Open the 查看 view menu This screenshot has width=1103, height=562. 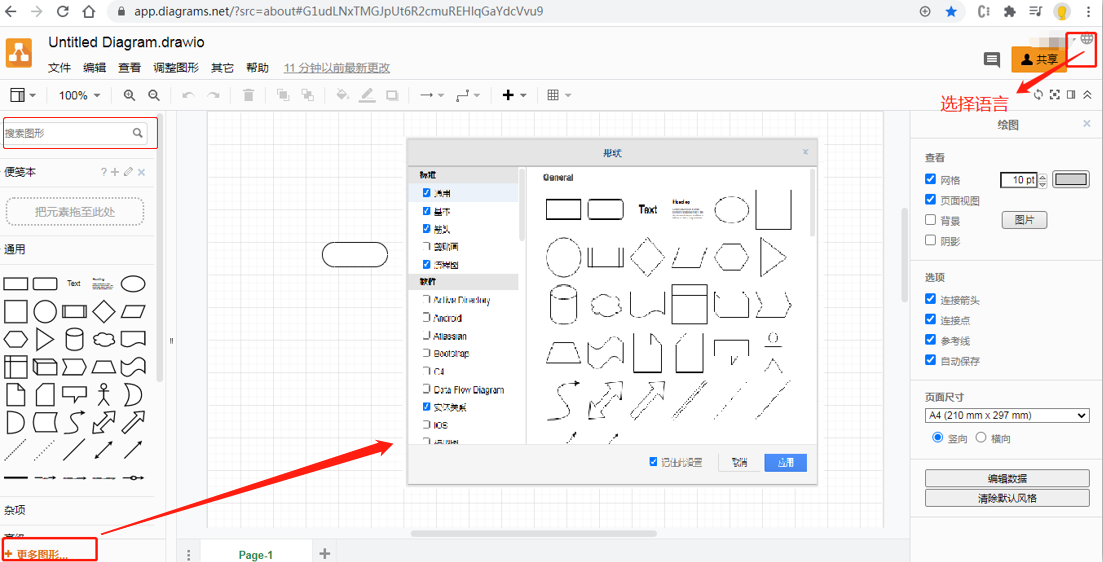click(x=129, y=68)
